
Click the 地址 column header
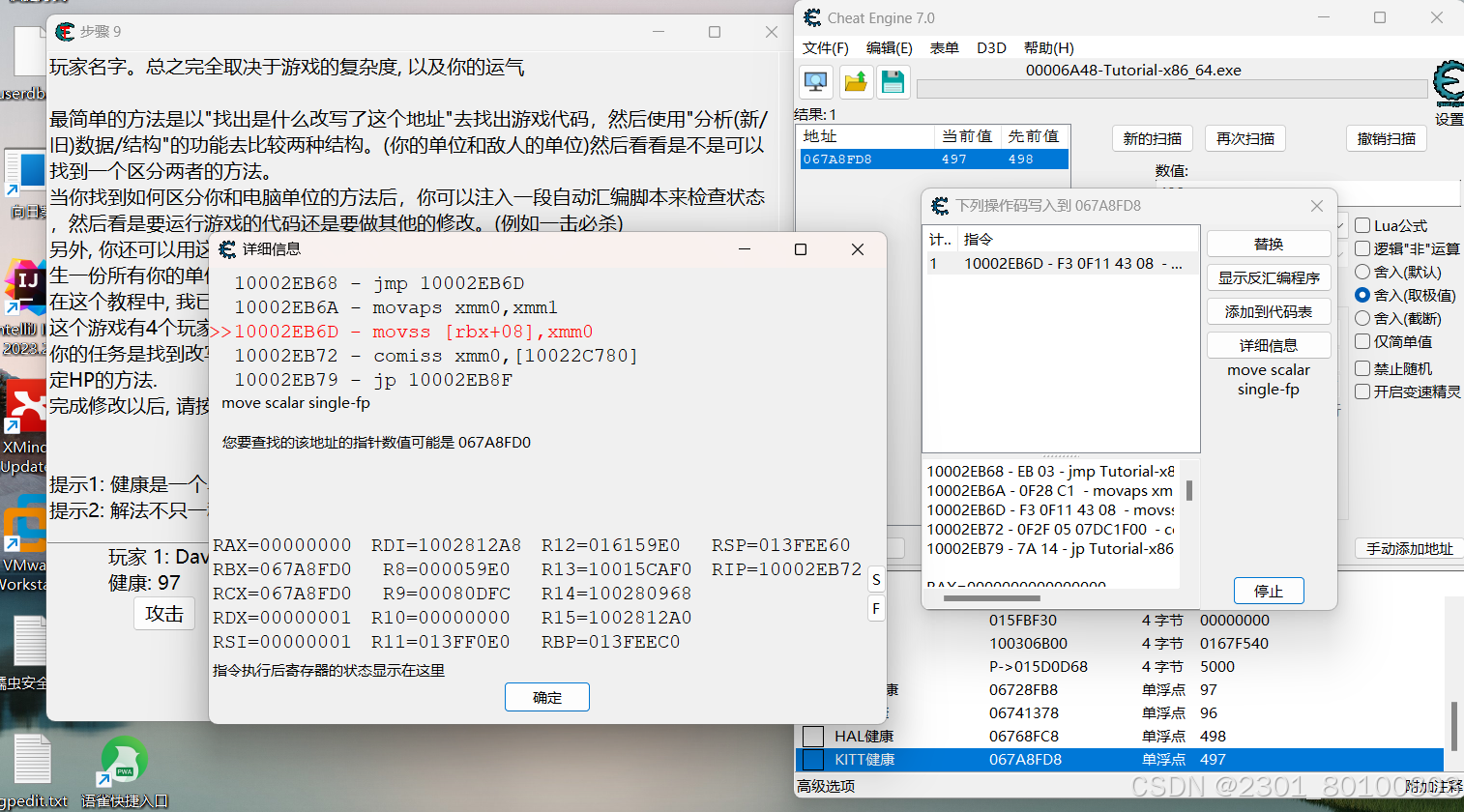[x=867, y=136]
